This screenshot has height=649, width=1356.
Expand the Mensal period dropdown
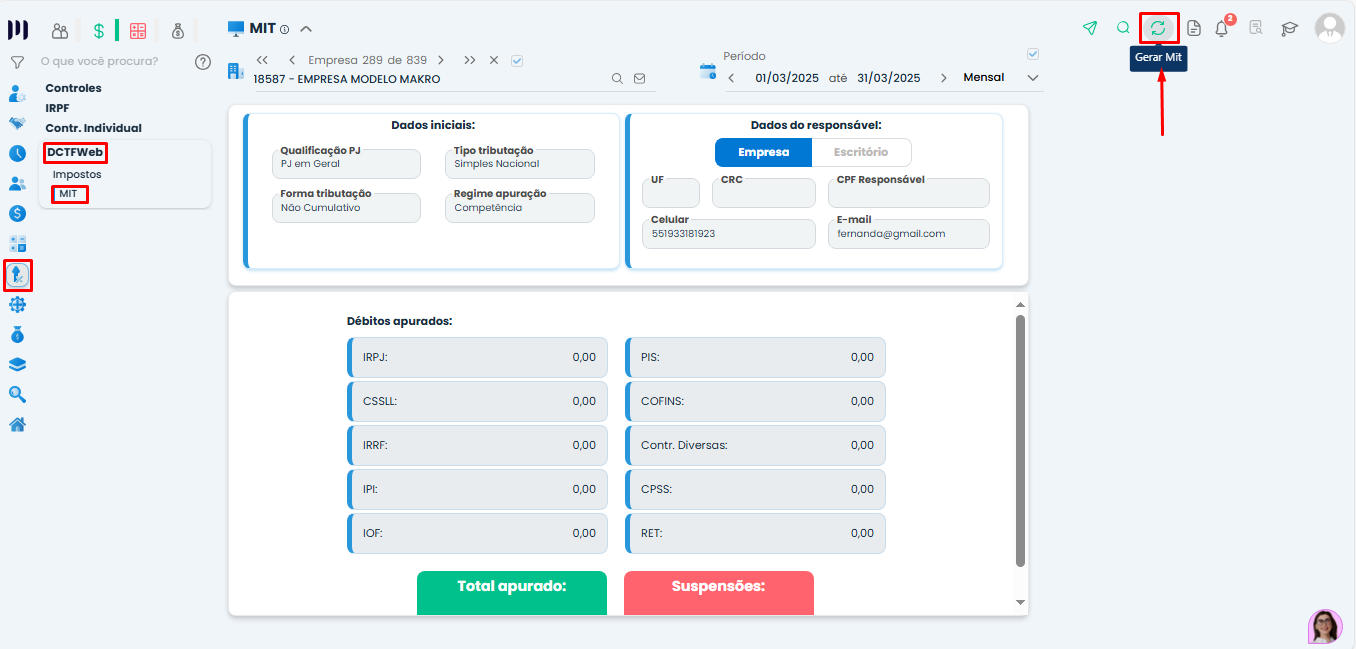pos(1033,78)
